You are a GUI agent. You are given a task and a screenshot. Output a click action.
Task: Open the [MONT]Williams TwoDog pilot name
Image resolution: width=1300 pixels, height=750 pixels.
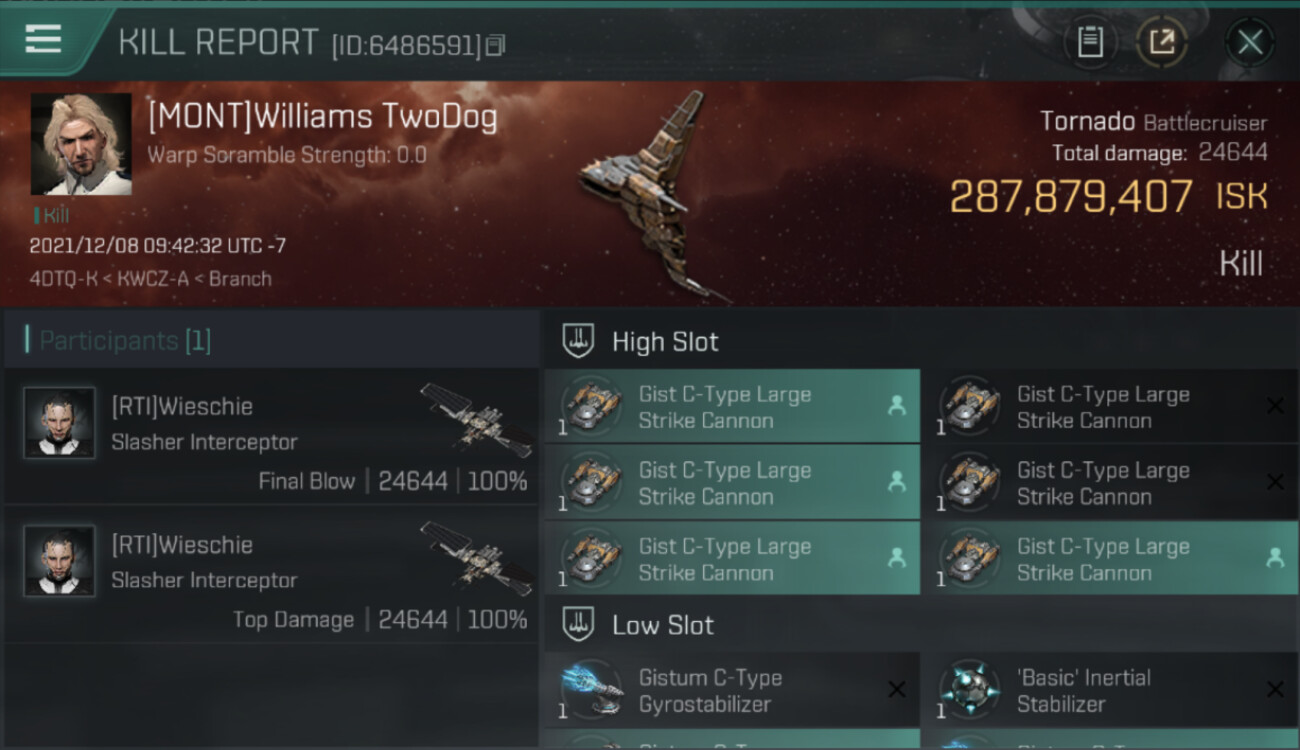pos(322,118)
